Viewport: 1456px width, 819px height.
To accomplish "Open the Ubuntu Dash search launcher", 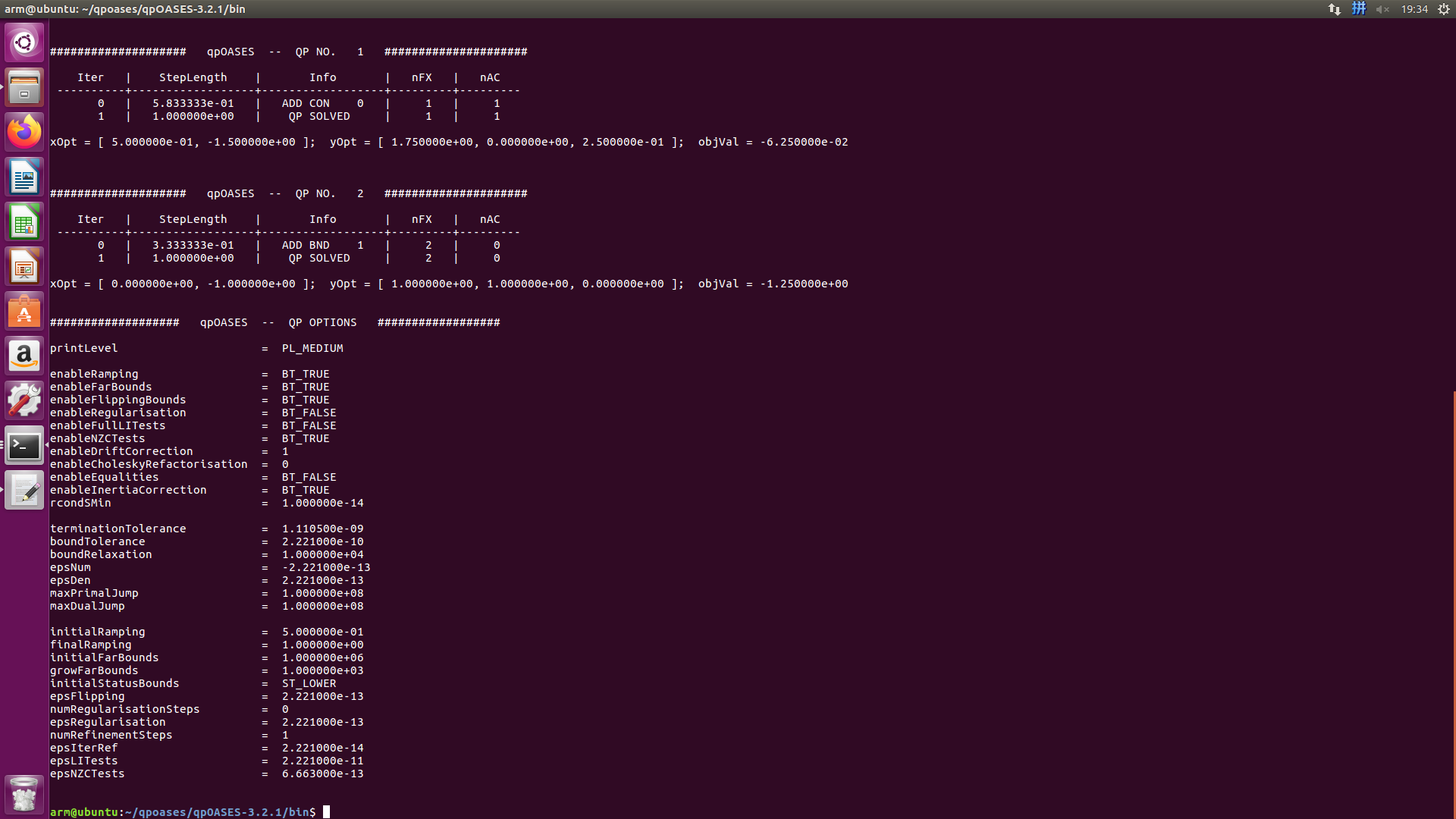I will (24, 42).
